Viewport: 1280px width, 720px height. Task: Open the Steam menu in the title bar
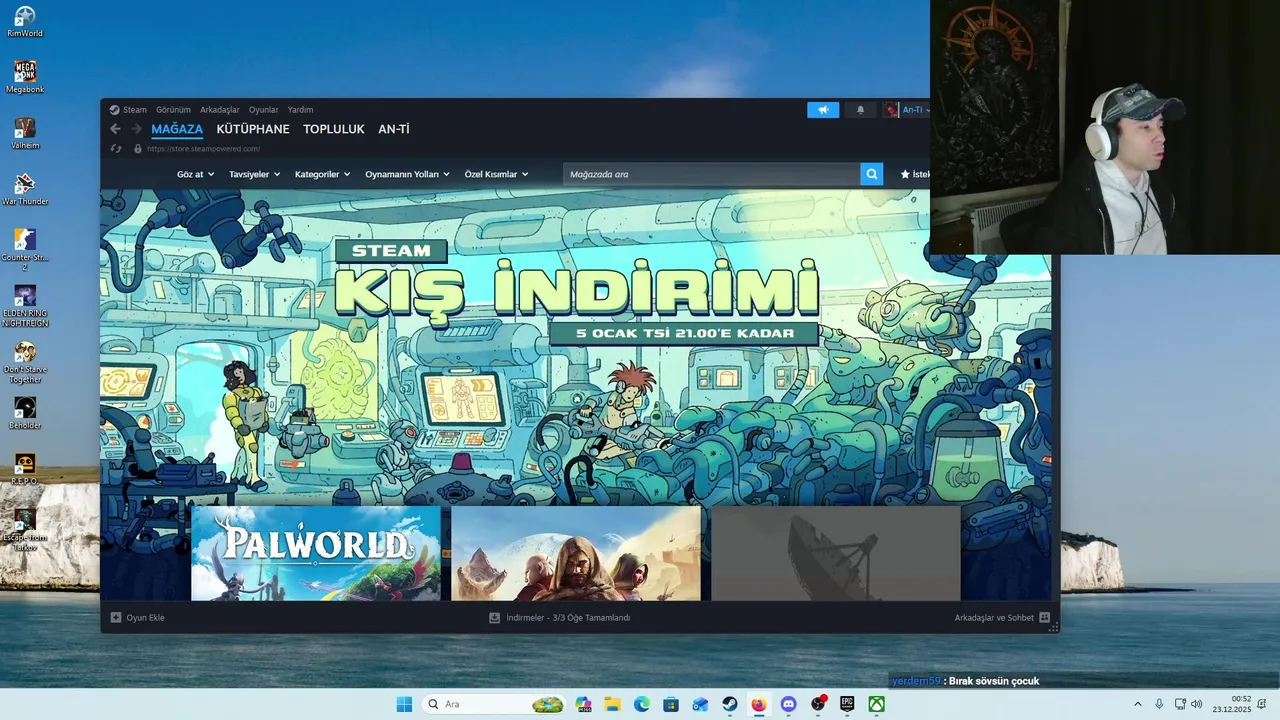pyautogui.click(x=128, y=110)
